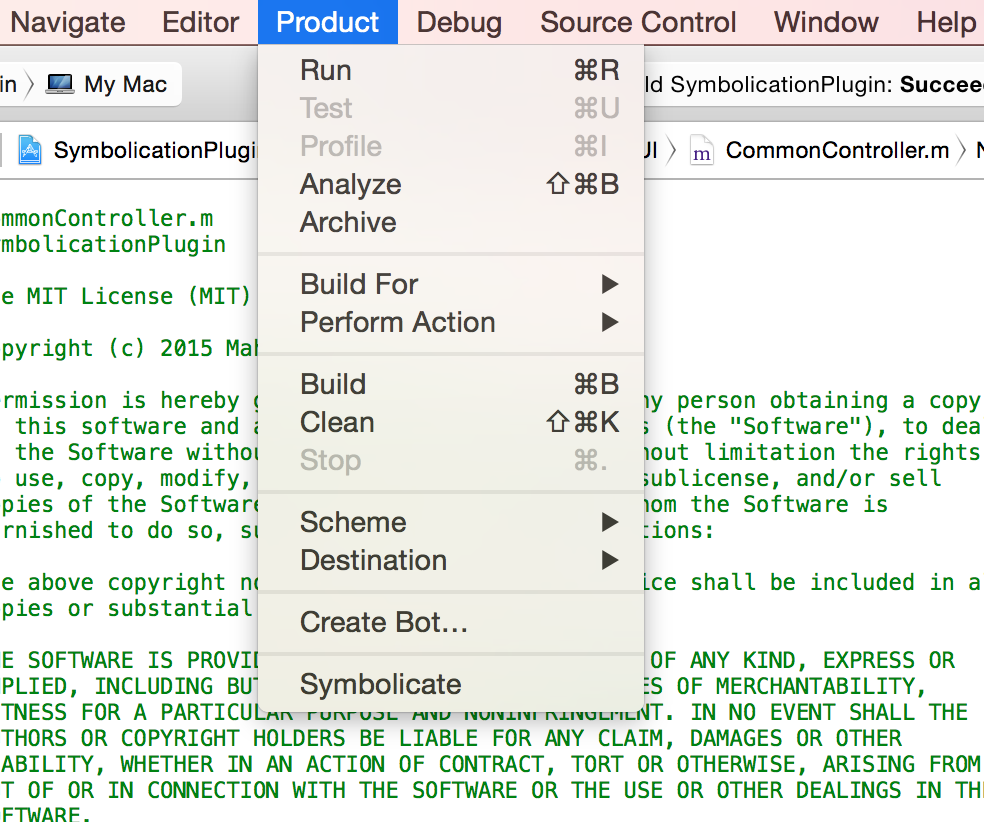Click the .m file icon in the jump bar
This screenshot has width=984, height=822.
tap(702, 151)
